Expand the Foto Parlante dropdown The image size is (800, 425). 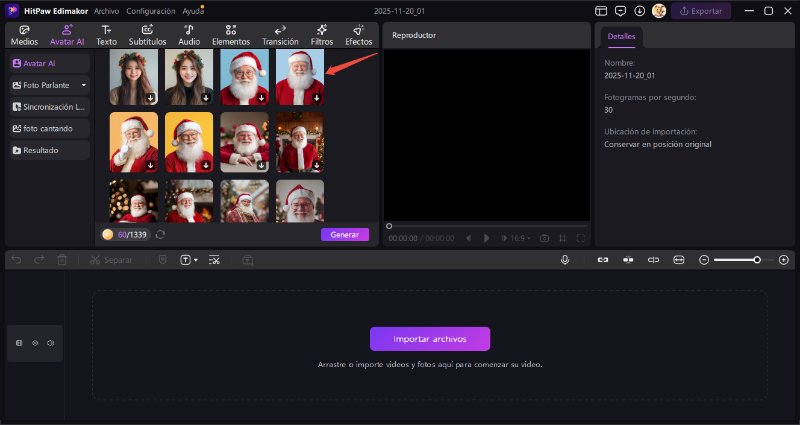(x=84, y=85)
